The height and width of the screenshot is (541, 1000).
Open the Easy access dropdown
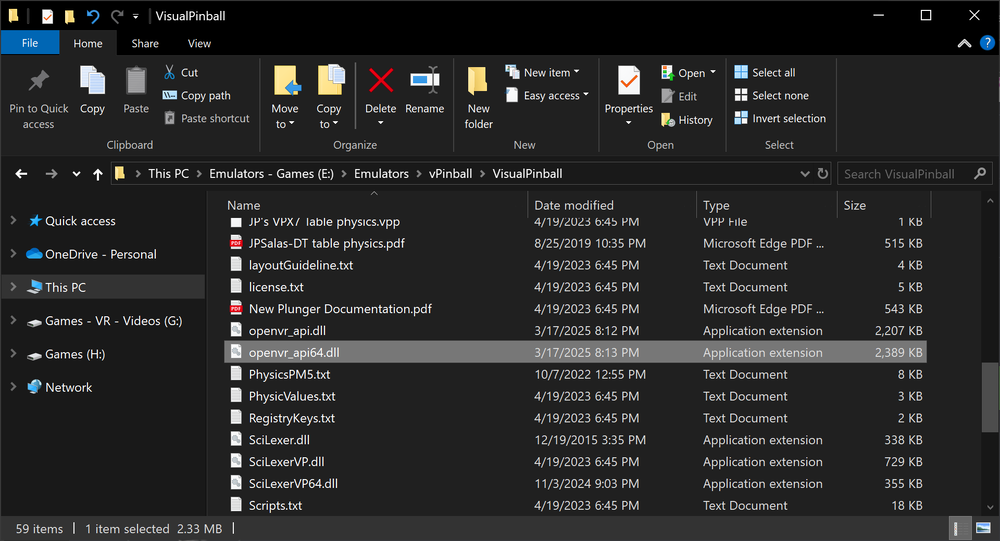click(547, 96)
